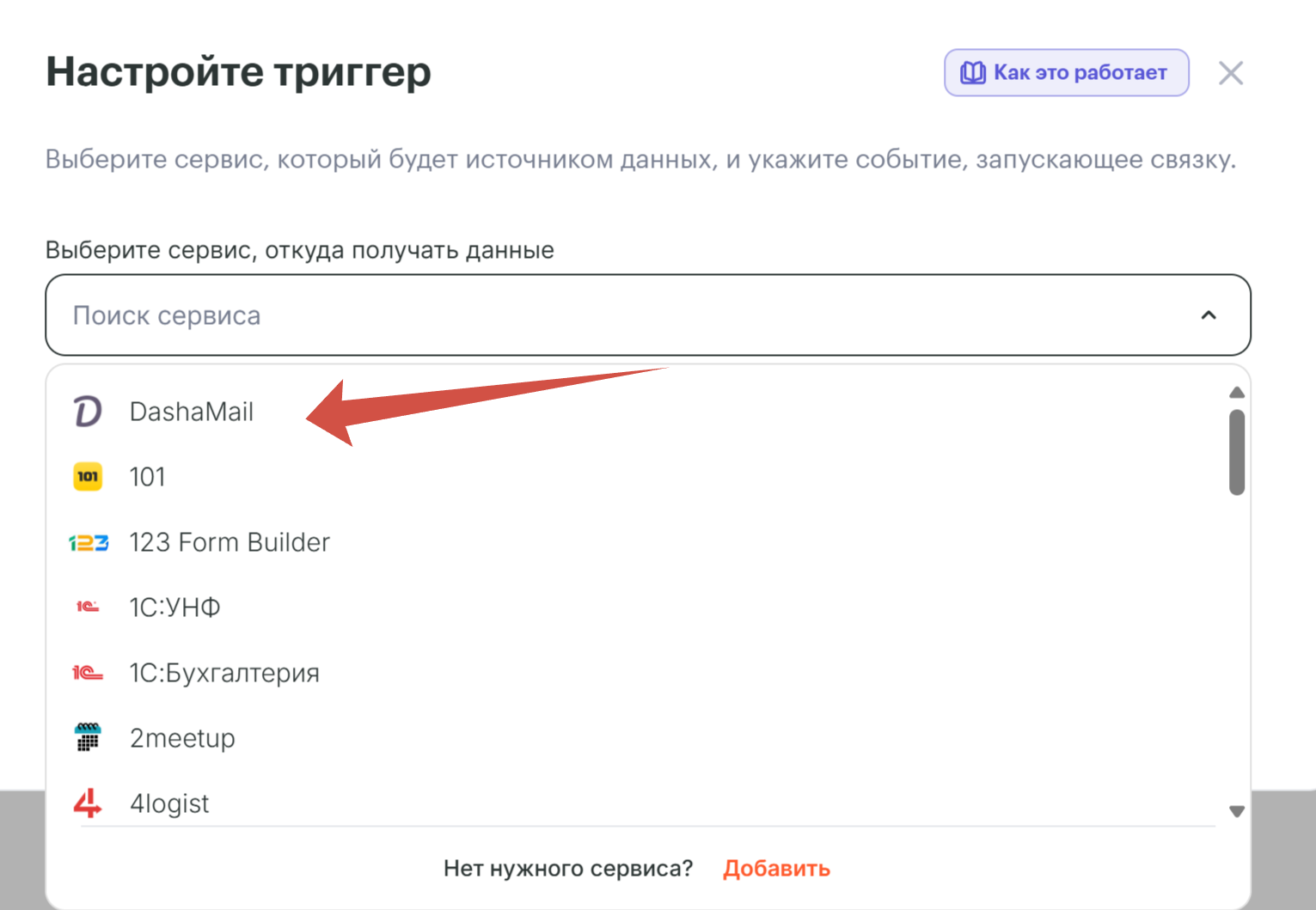Click the scrollbar down arrow
Screen dimensions: 1316x910
pos(1237,811)
